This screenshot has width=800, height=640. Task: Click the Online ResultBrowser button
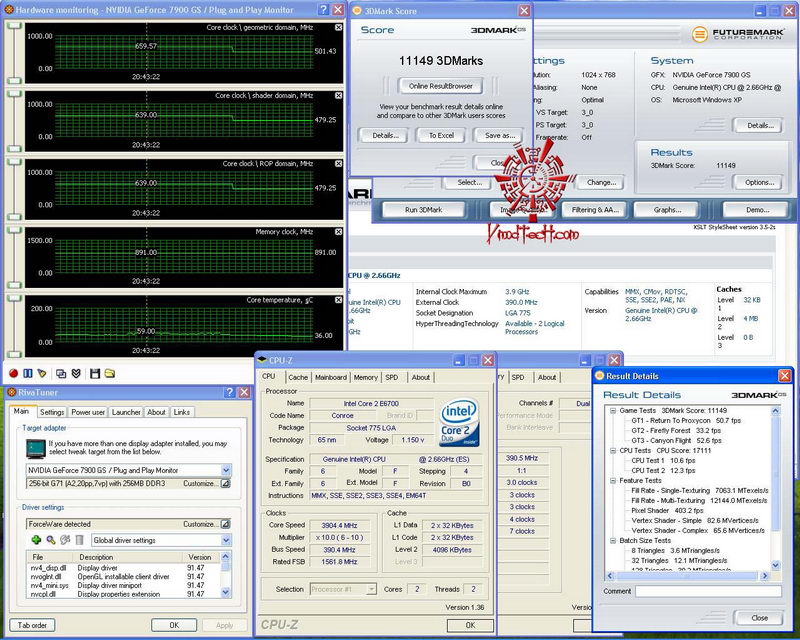point(441,86)
